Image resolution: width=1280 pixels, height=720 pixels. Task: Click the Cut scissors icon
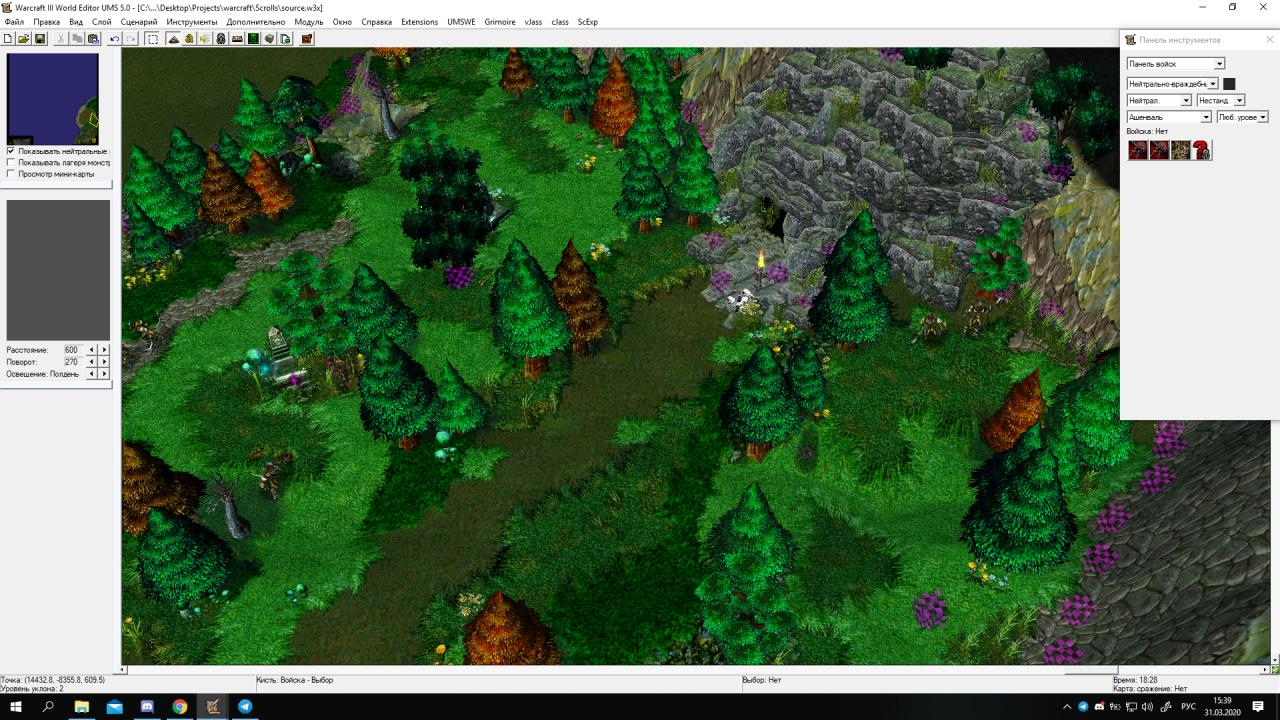pos(61,39)
